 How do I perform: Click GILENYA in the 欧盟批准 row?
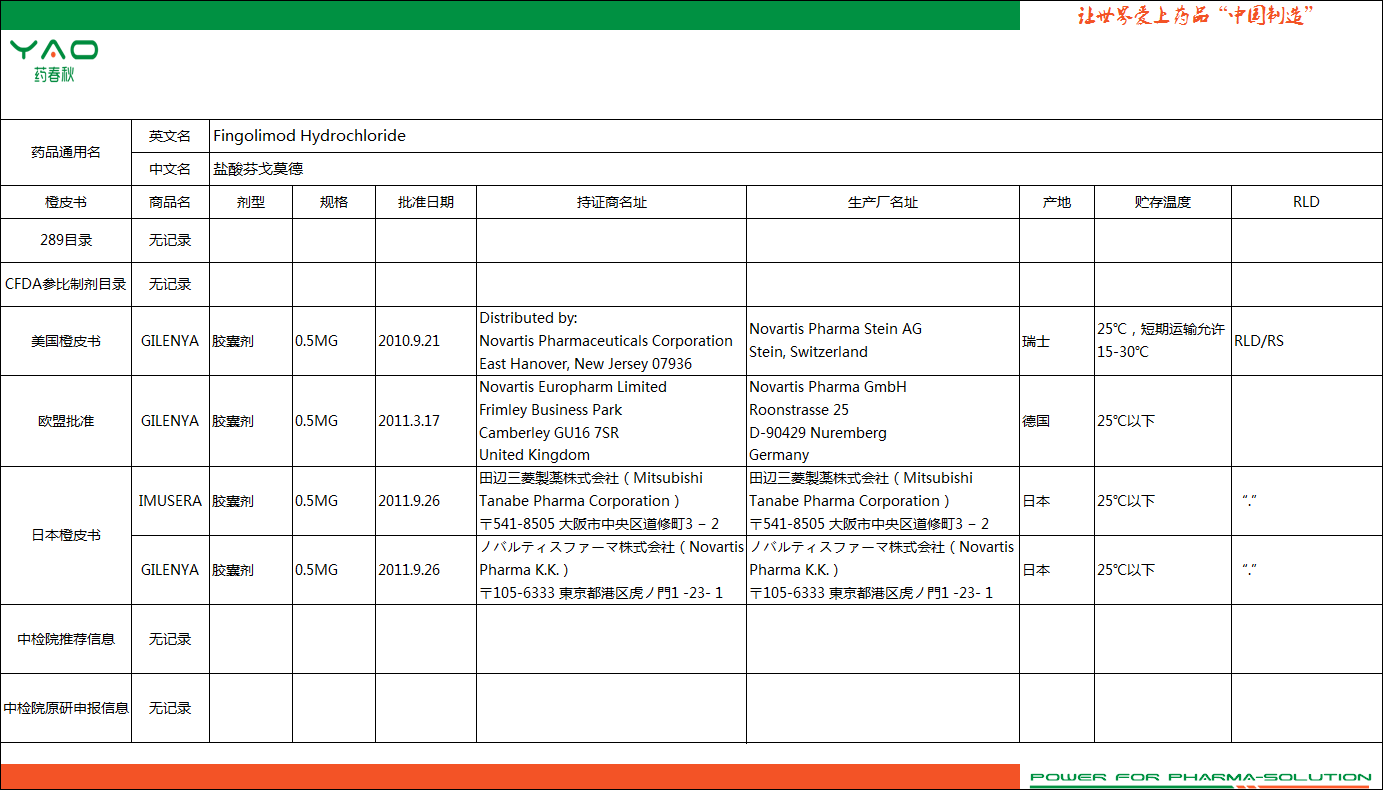click(x=170, y=421)
